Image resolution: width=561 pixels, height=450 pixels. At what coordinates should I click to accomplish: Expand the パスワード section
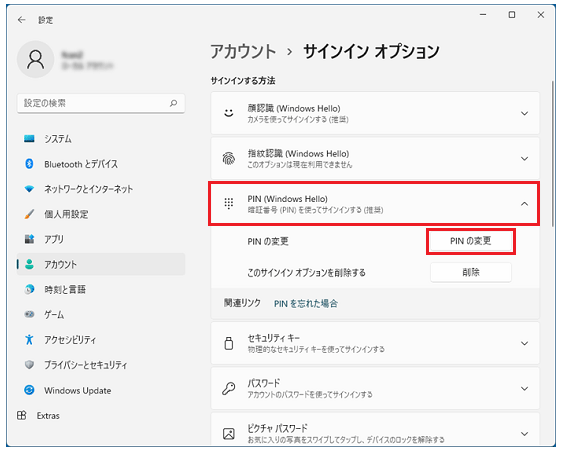(x=375, y=388)
